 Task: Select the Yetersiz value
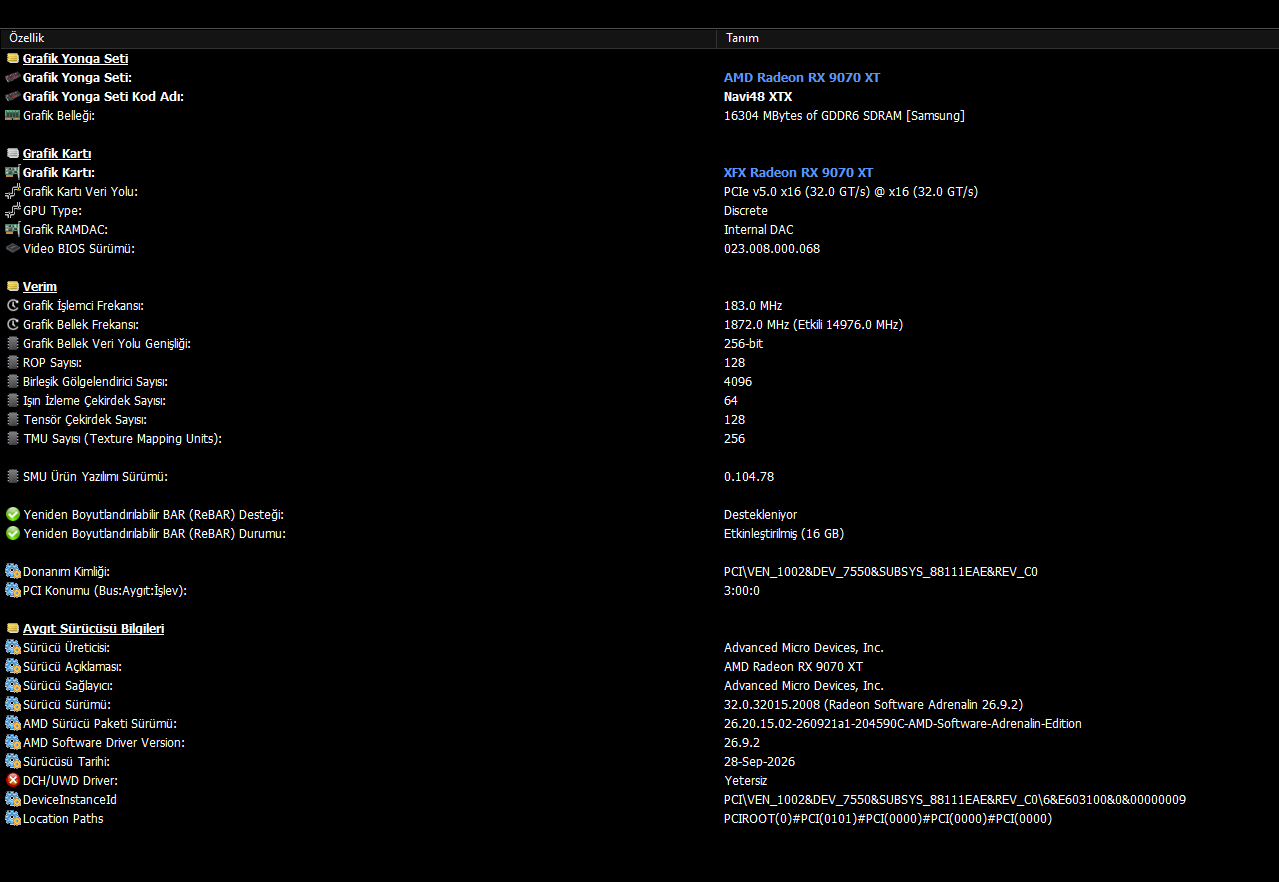click(746, 781)
